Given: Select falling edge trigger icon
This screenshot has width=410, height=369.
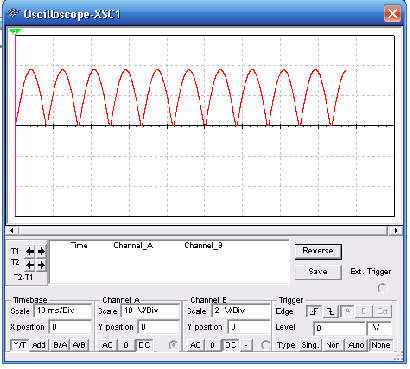Looking at the screenshot, I should (x=330, y=311).
